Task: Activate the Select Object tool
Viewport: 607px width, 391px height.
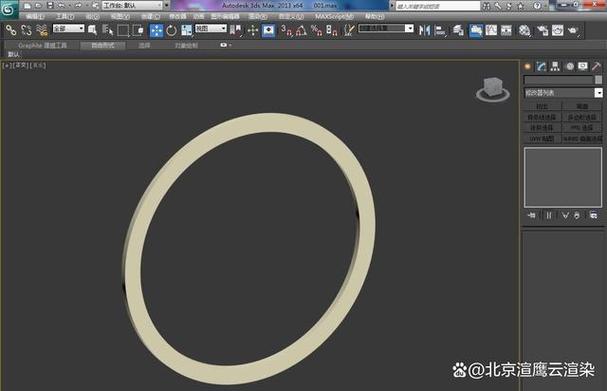Action: 92,30
